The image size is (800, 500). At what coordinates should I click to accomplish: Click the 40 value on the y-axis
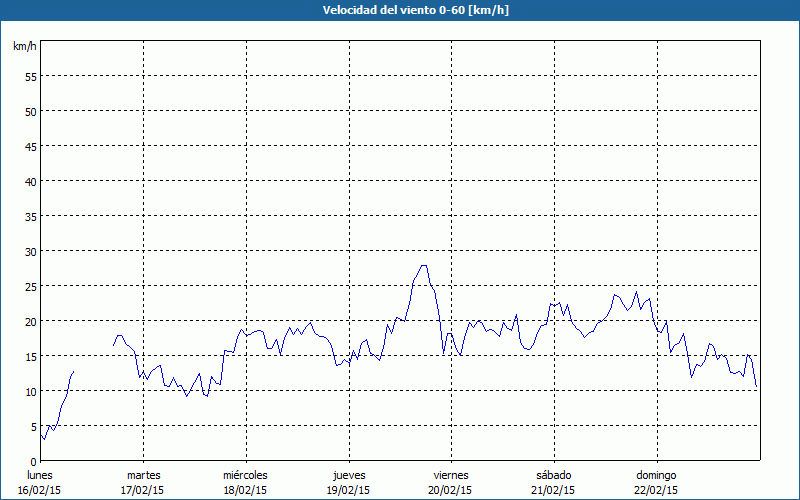[30, 181]
